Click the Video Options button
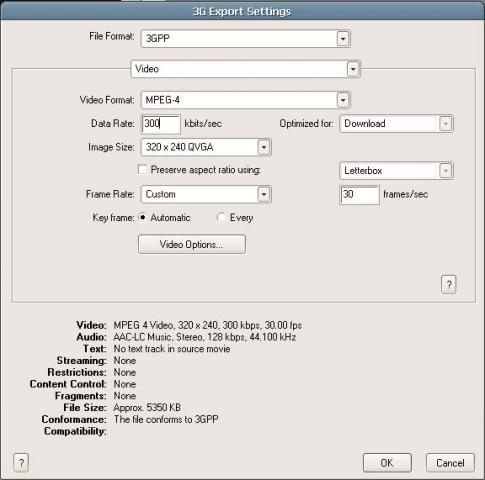Image resolution: width=485 pixels, height=480 pixels. (192, 244)
